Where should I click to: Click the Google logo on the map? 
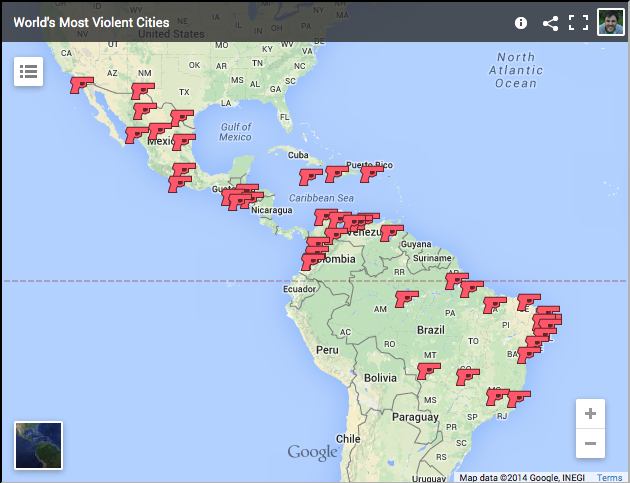(312, 452)
